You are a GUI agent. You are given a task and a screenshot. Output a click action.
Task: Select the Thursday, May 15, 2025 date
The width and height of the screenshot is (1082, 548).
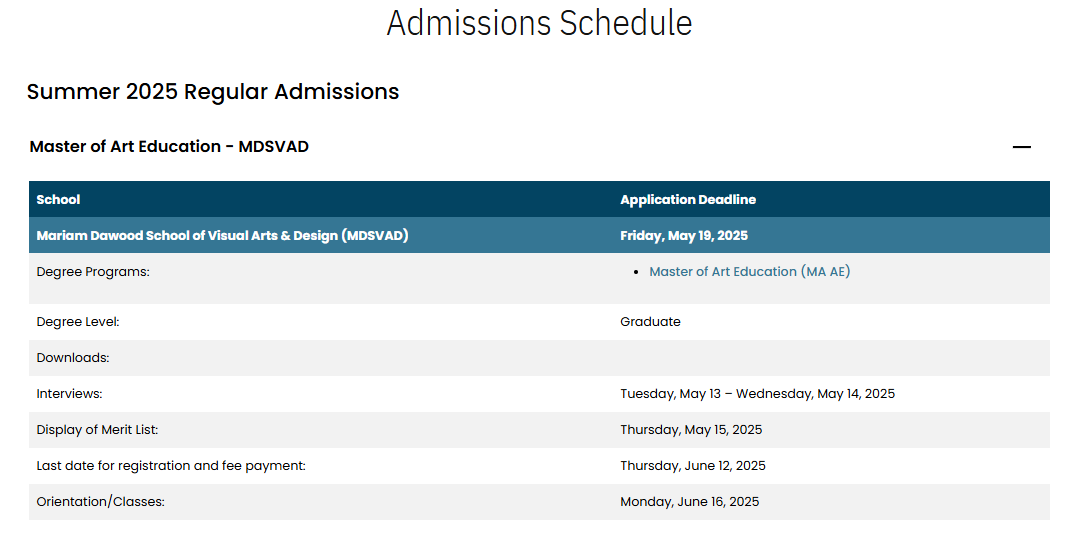pyautogui.click(x=691, y=429)
